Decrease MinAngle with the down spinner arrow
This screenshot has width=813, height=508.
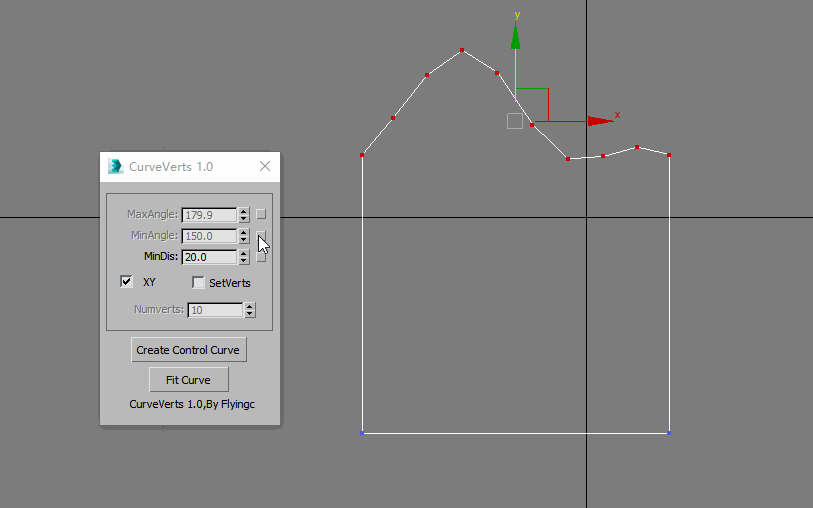[x=244, y=239]
